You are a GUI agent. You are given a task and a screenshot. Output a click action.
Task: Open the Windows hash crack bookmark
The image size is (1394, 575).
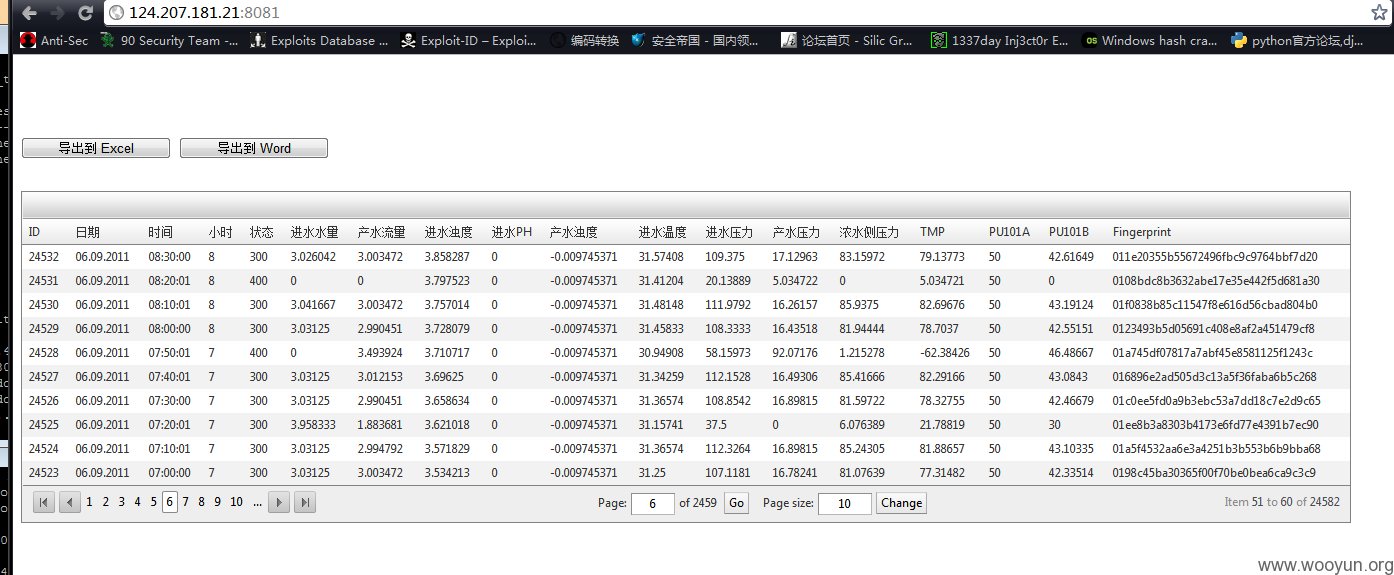[x=1150, y=41]
